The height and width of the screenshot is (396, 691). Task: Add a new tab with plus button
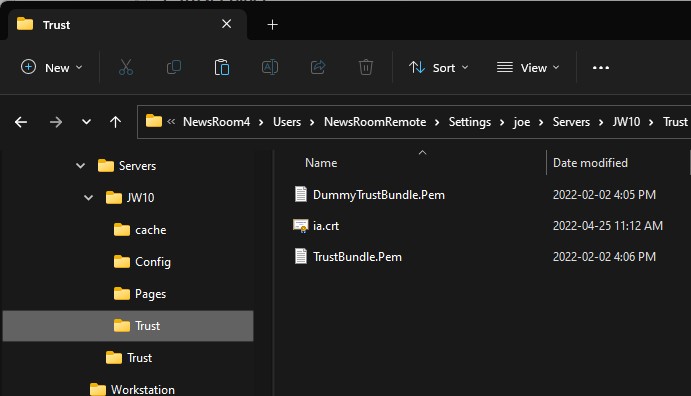pyautogui.click(x=272, y=25)
